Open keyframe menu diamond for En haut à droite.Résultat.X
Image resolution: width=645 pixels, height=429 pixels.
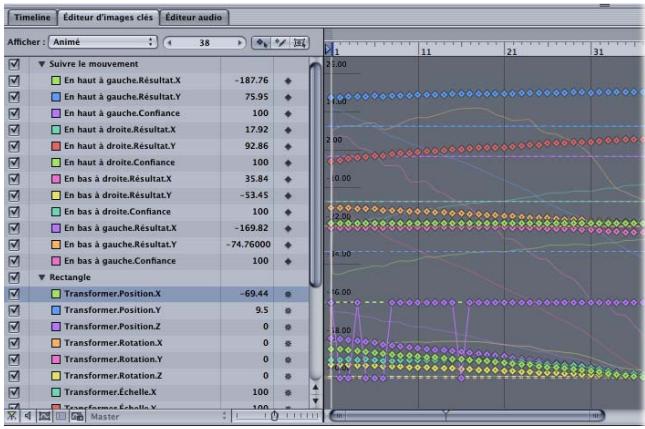pos(288,130)
